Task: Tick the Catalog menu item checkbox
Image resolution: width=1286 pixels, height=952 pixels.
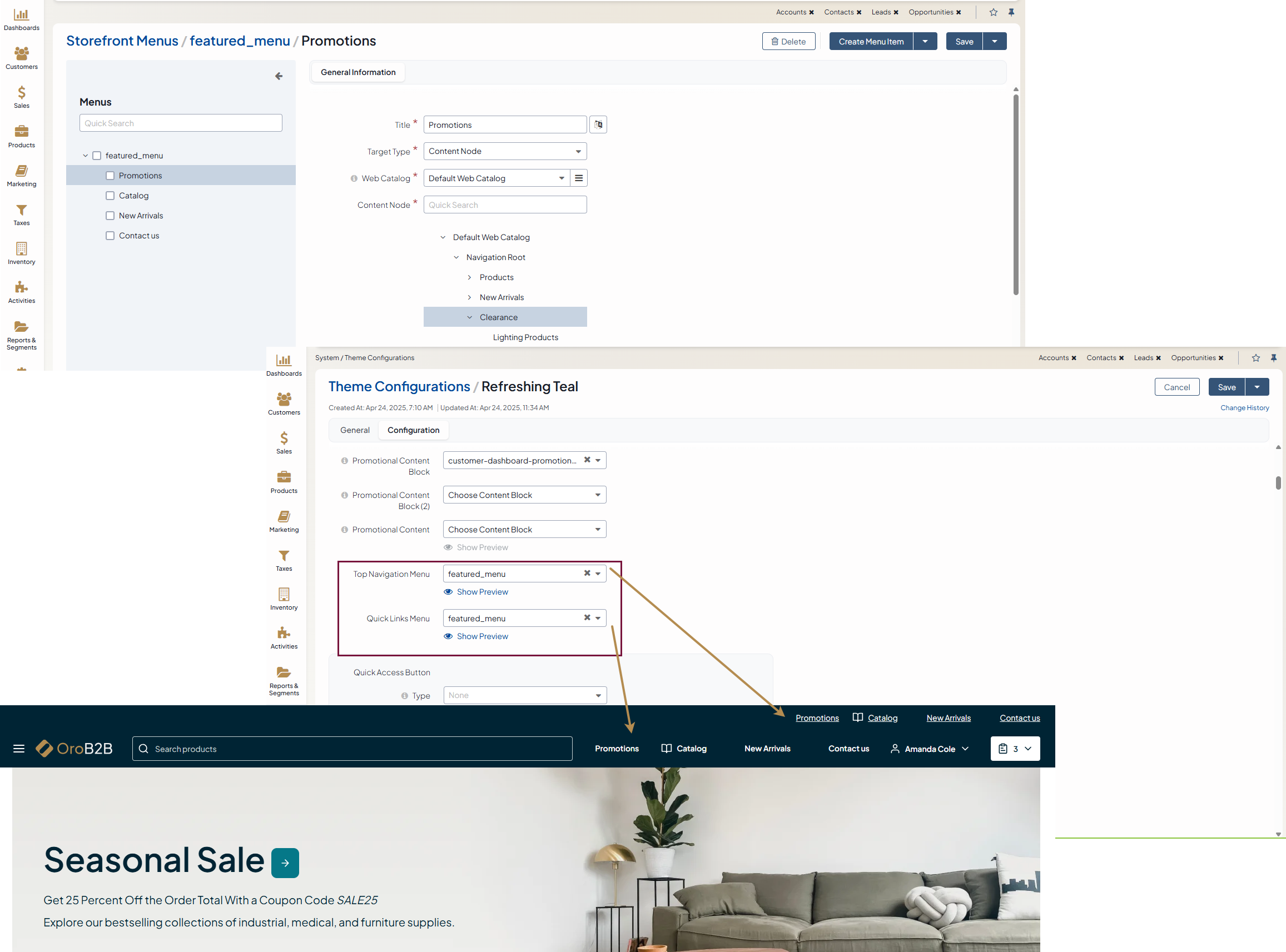Action: coord(110,196)
